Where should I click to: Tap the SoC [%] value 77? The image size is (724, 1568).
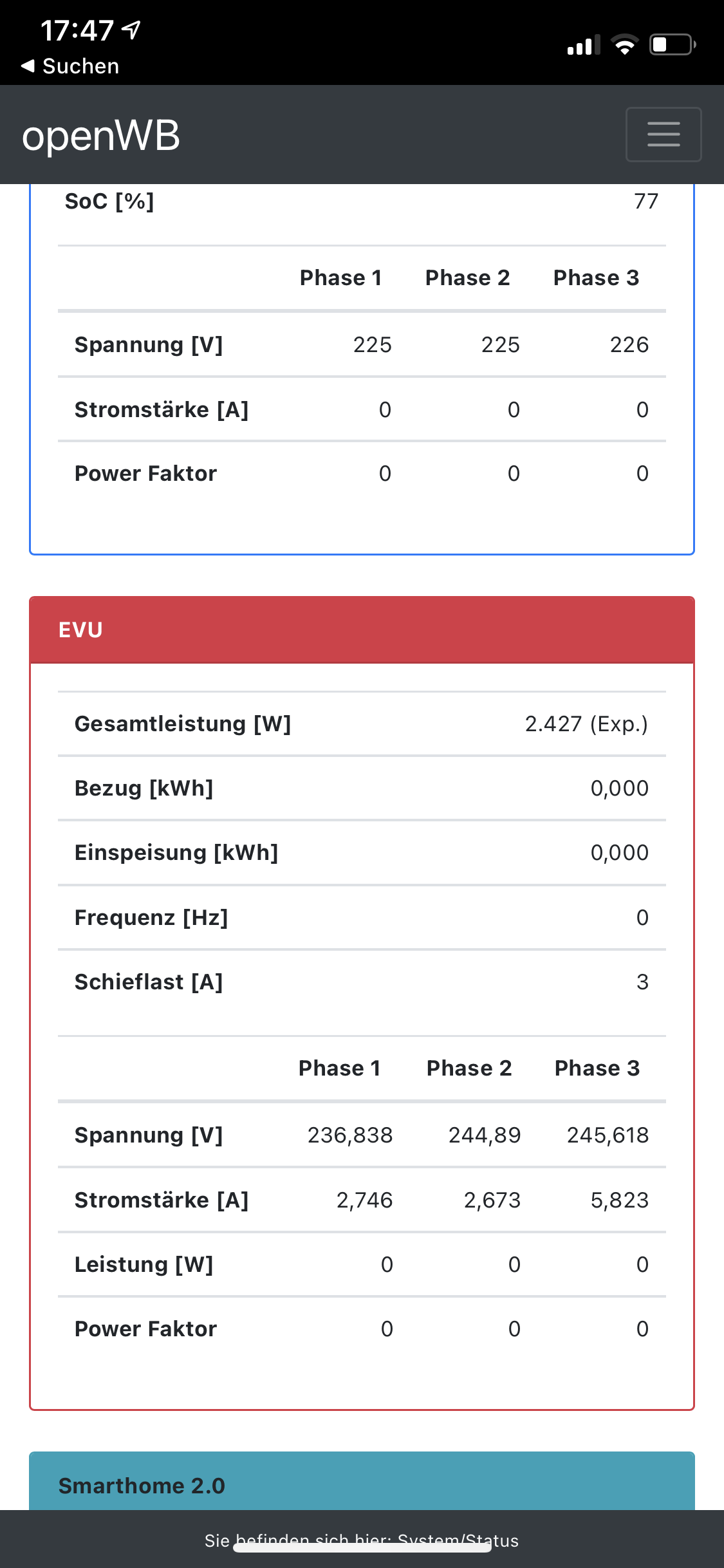(x=645, y=201)
